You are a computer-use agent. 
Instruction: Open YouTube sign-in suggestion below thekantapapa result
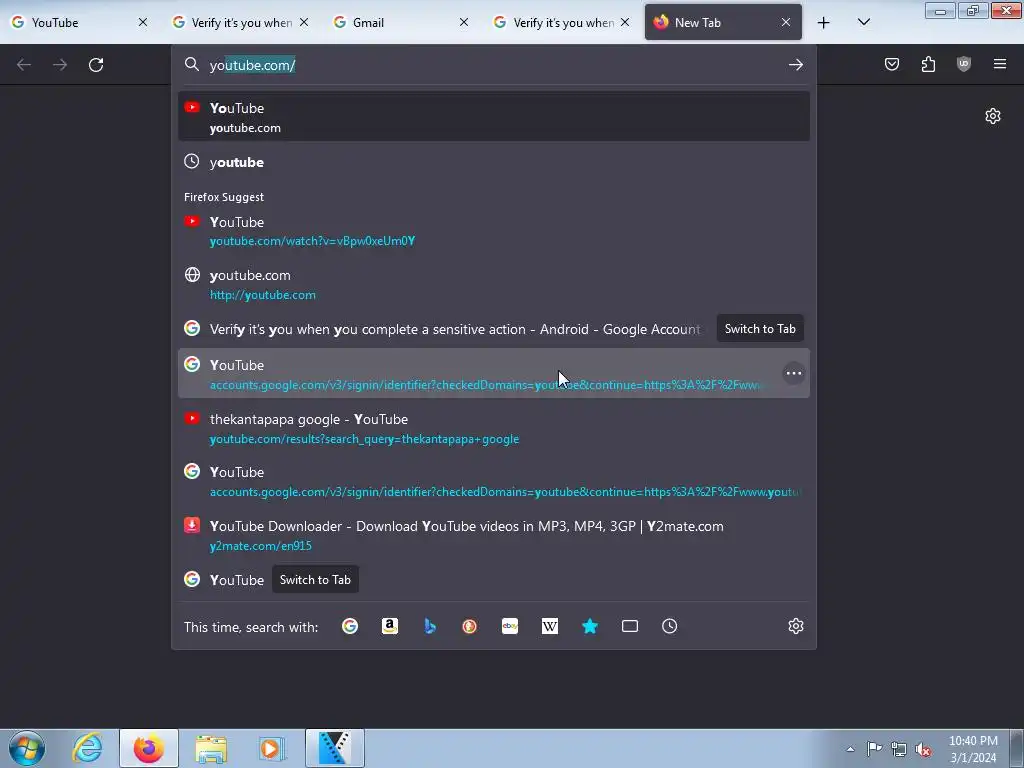click(x=494, y=482)
